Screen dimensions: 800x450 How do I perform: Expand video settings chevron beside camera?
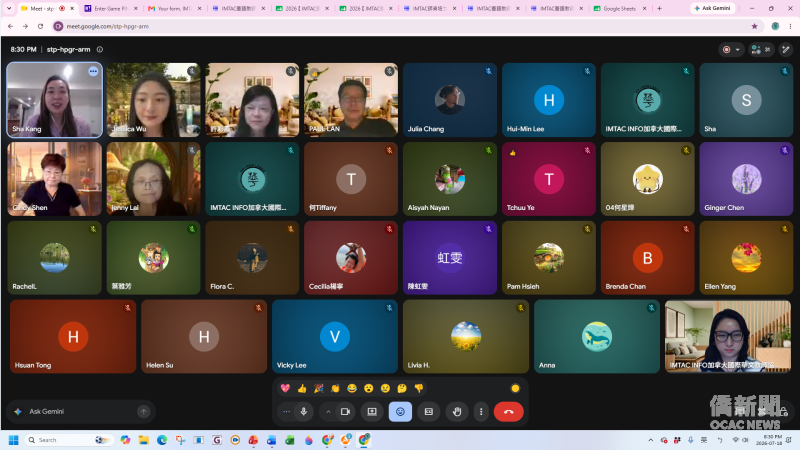(328, 412)
